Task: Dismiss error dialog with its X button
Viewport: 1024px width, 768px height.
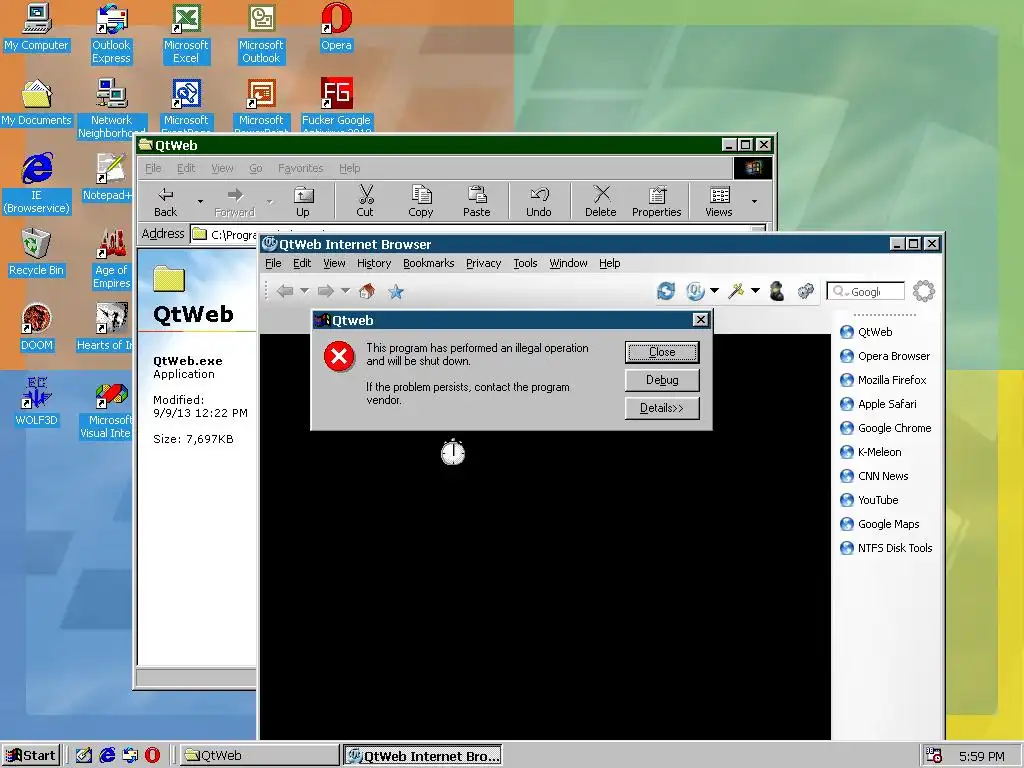Action: coord(700,319)
